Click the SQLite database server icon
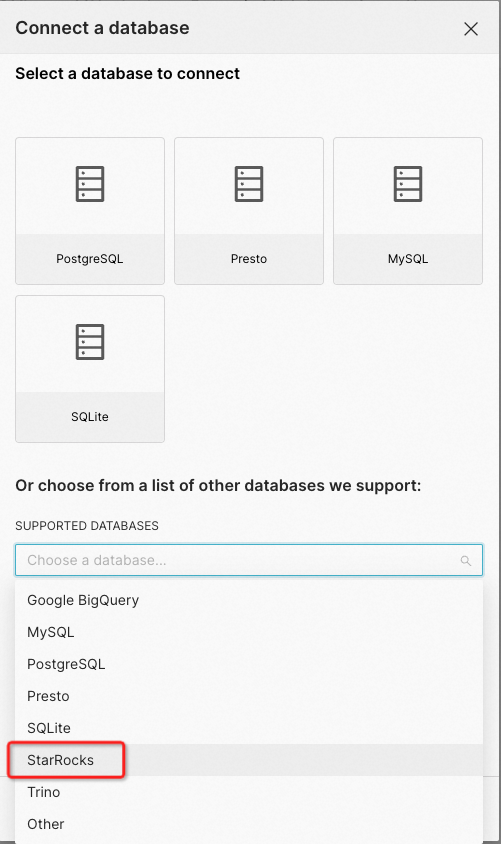Viewport: 501px width, 844px height. pyautogui.click(x=90, y=342)
